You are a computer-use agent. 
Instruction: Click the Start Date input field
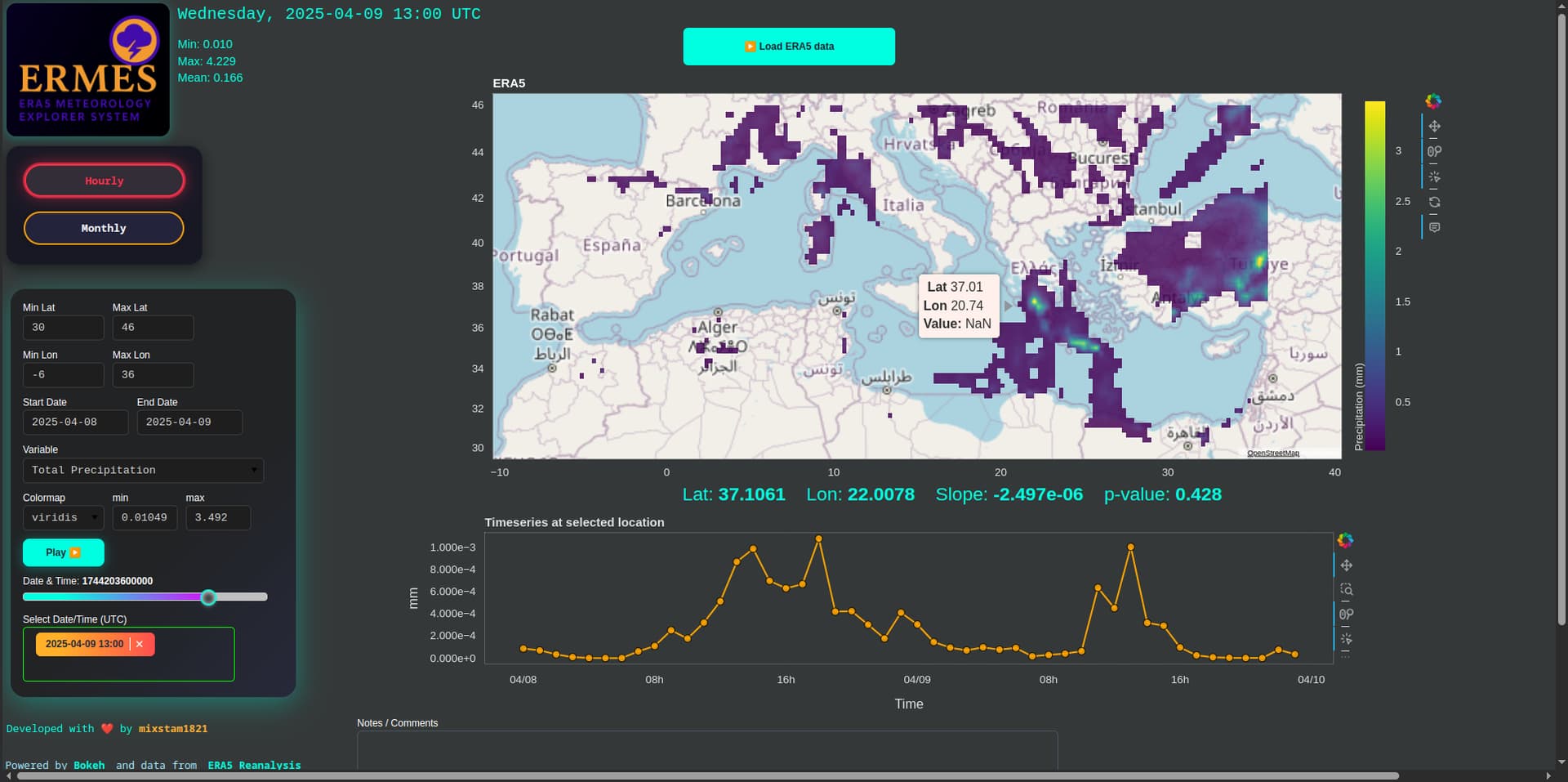point(76,422)
